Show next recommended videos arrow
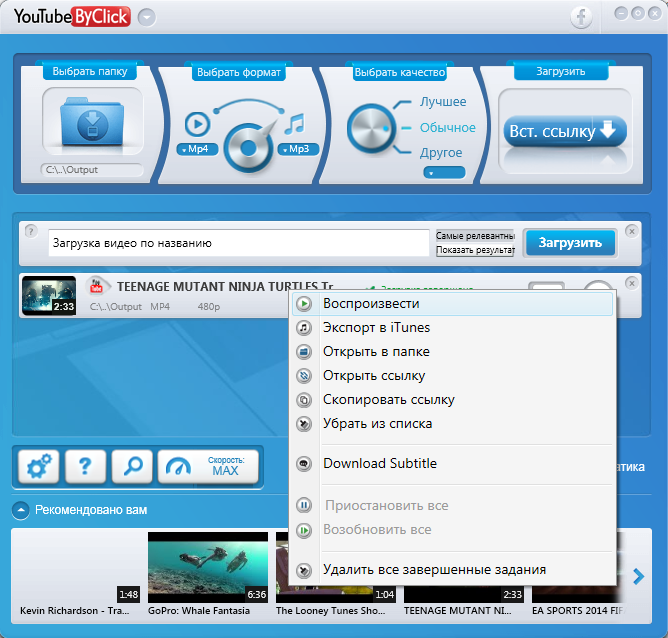The width and height of the screenshot is (668, 638). click(638, 577)
